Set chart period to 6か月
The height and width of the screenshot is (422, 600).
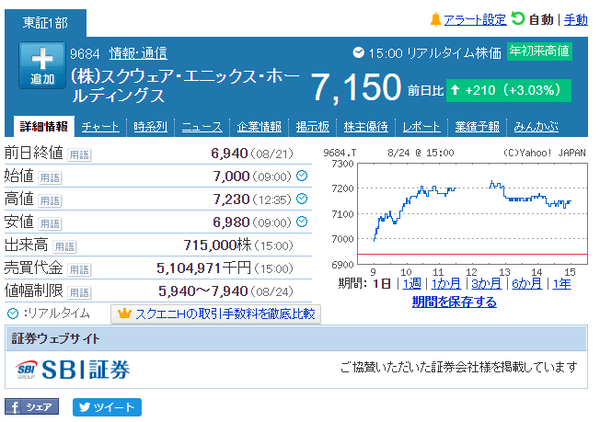pyautogui.click(x=527, y=284)
